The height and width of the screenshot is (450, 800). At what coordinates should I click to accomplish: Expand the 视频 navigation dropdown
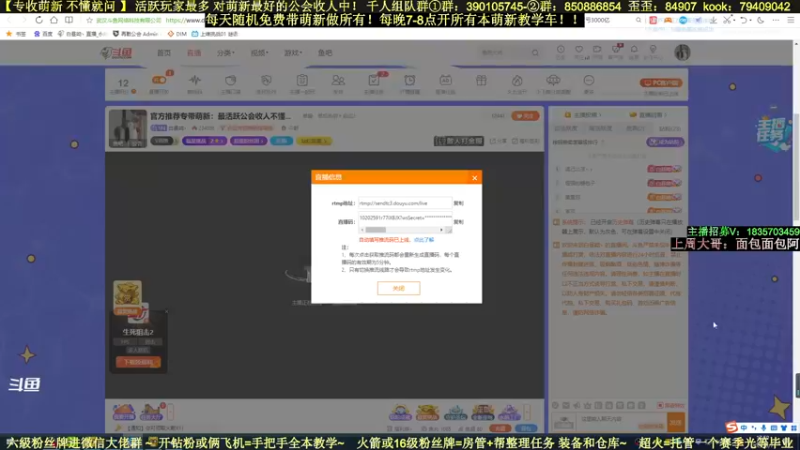[259, 53]
